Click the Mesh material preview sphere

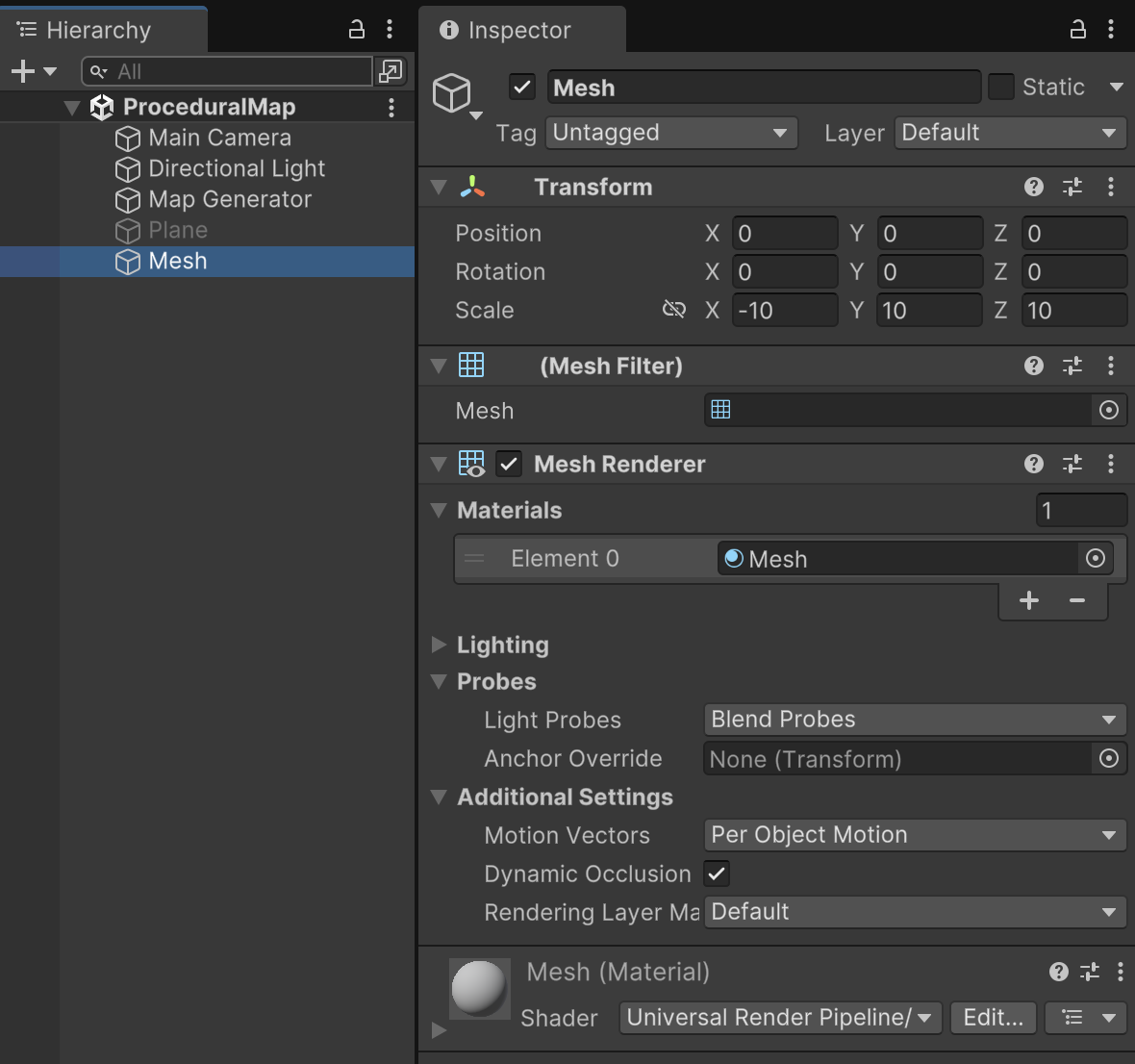479,987
